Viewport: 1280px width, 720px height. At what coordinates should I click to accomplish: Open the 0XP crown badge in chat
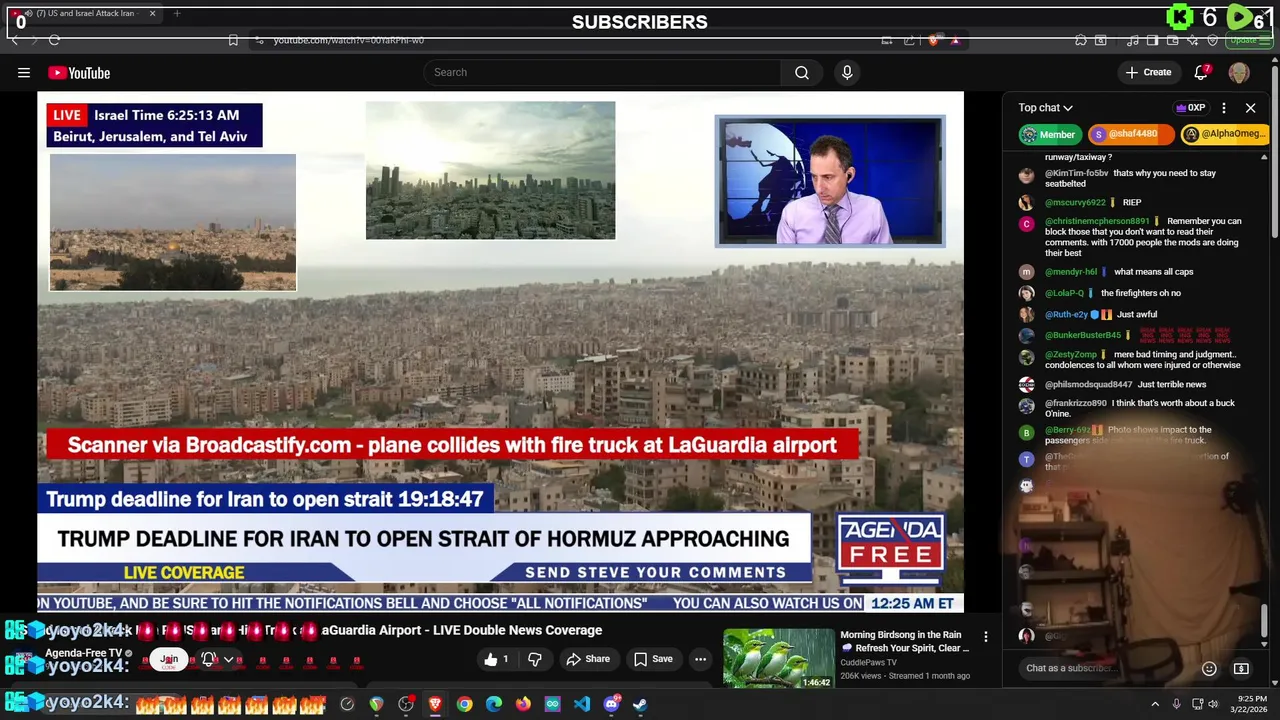pos(1190,108)
